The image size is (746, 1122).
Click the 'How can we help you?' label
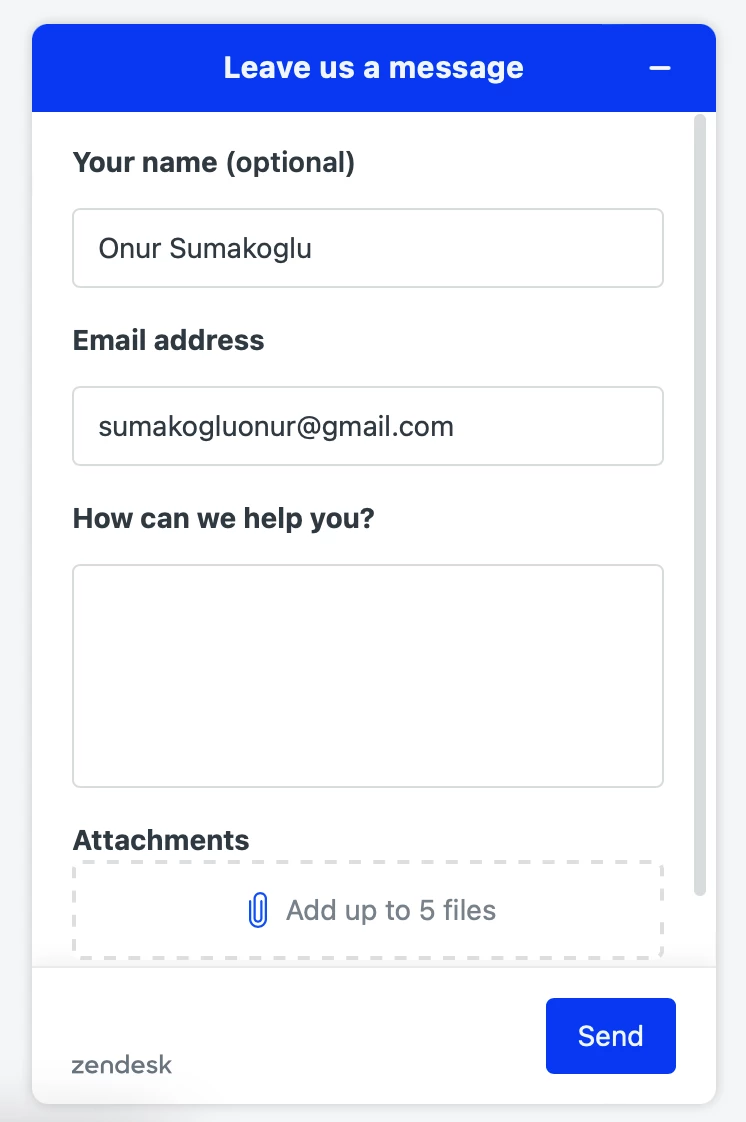(x=224, y=518)
